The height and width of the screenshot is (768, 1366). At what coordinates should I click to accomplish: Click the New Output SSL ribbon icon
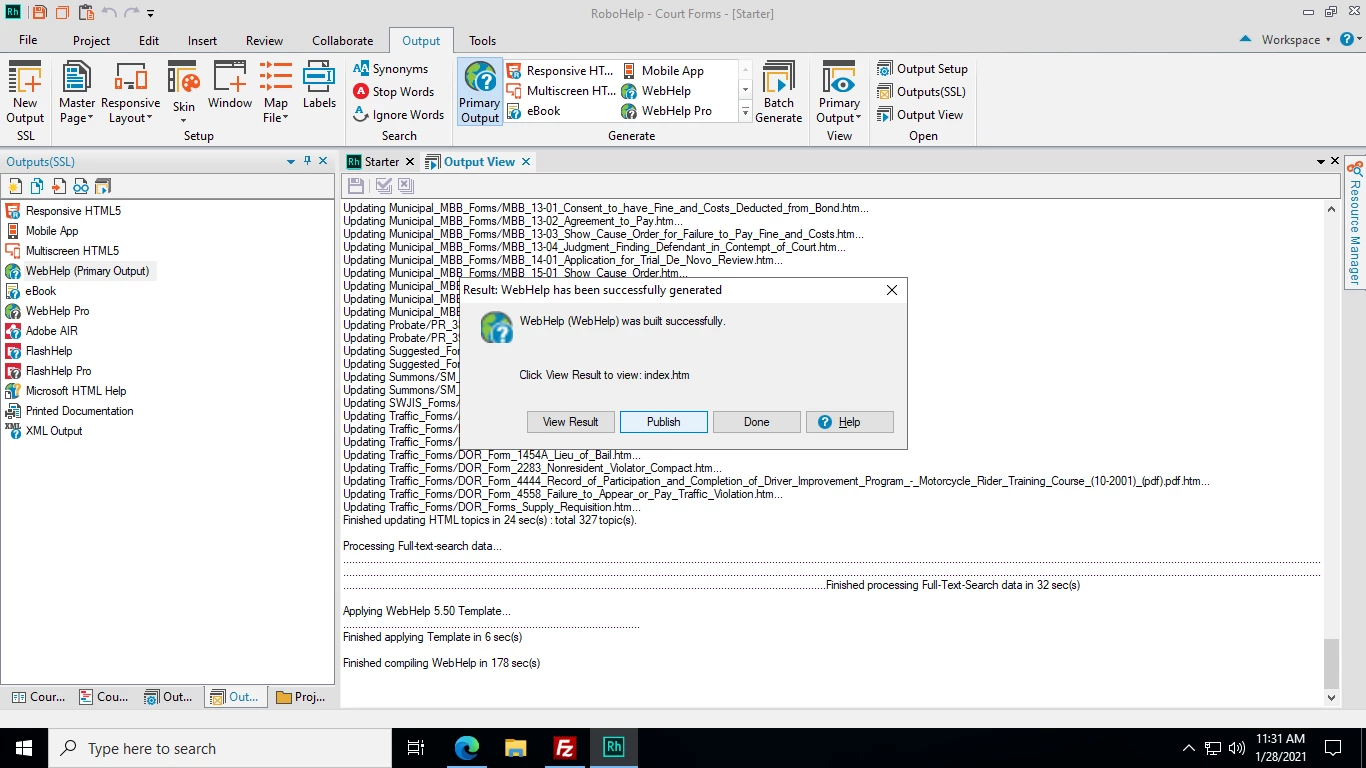pos(25,91)
